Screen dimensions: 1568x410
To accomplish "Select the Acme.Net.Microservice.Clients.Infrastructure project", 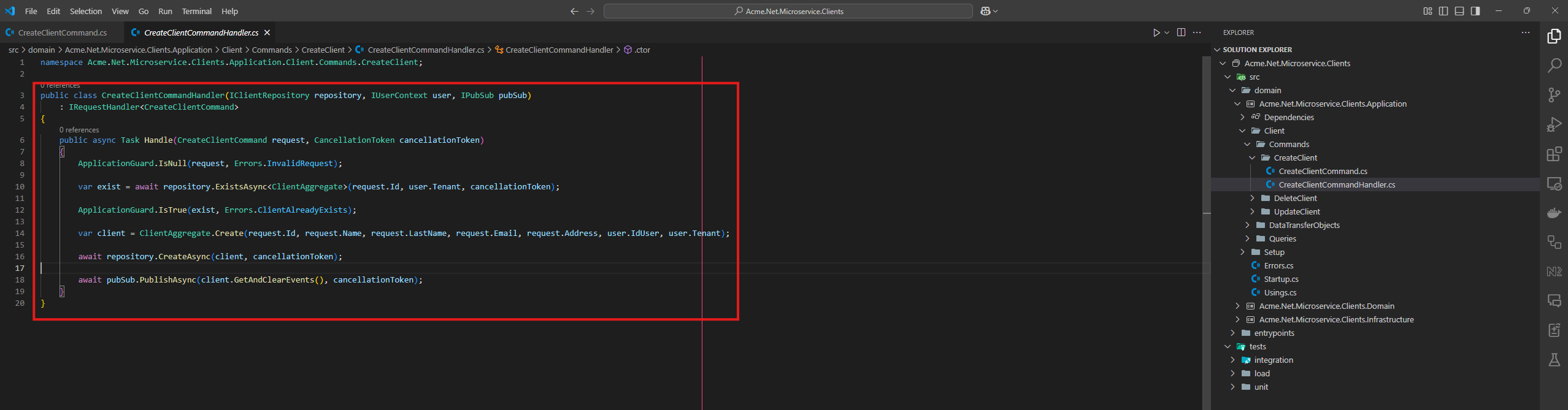I will tap(1336, 319).
